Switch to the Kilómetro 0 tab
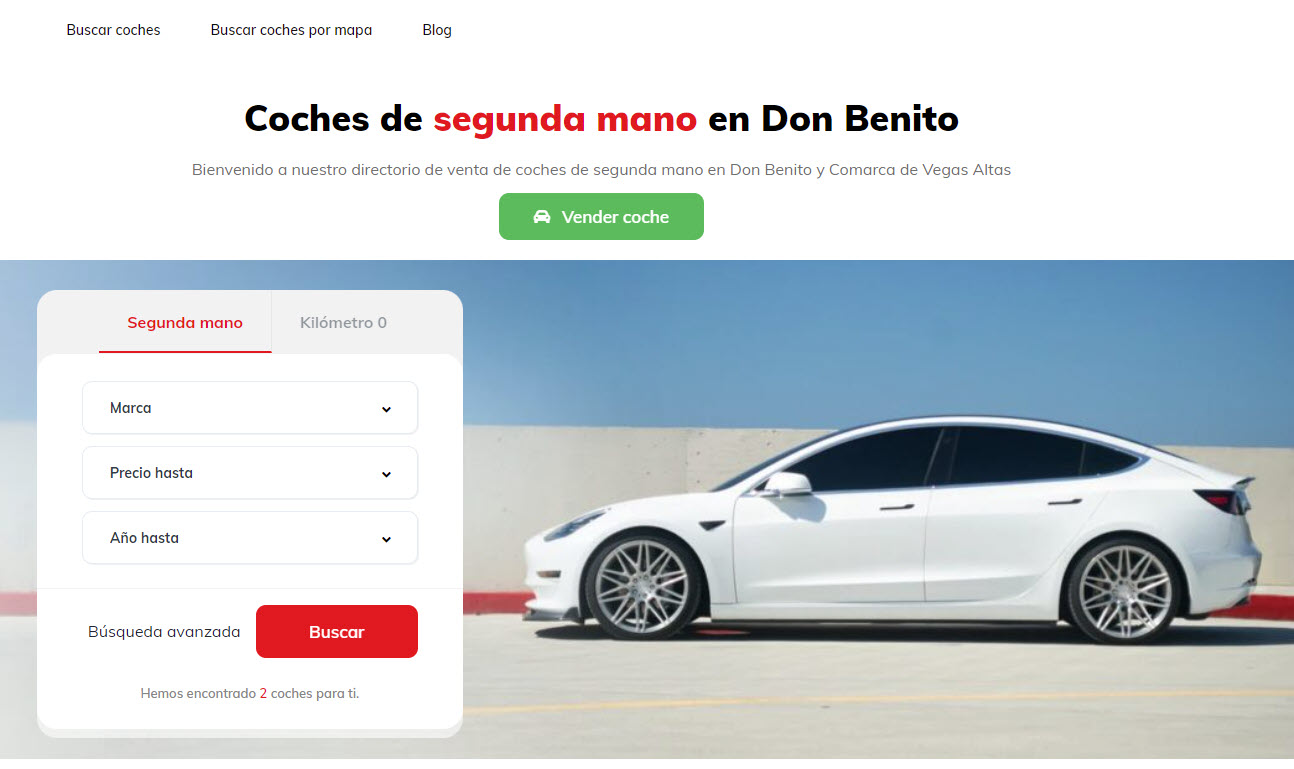Image resolution: width=1294 pixels, height=769 pixels. [343, 323]
